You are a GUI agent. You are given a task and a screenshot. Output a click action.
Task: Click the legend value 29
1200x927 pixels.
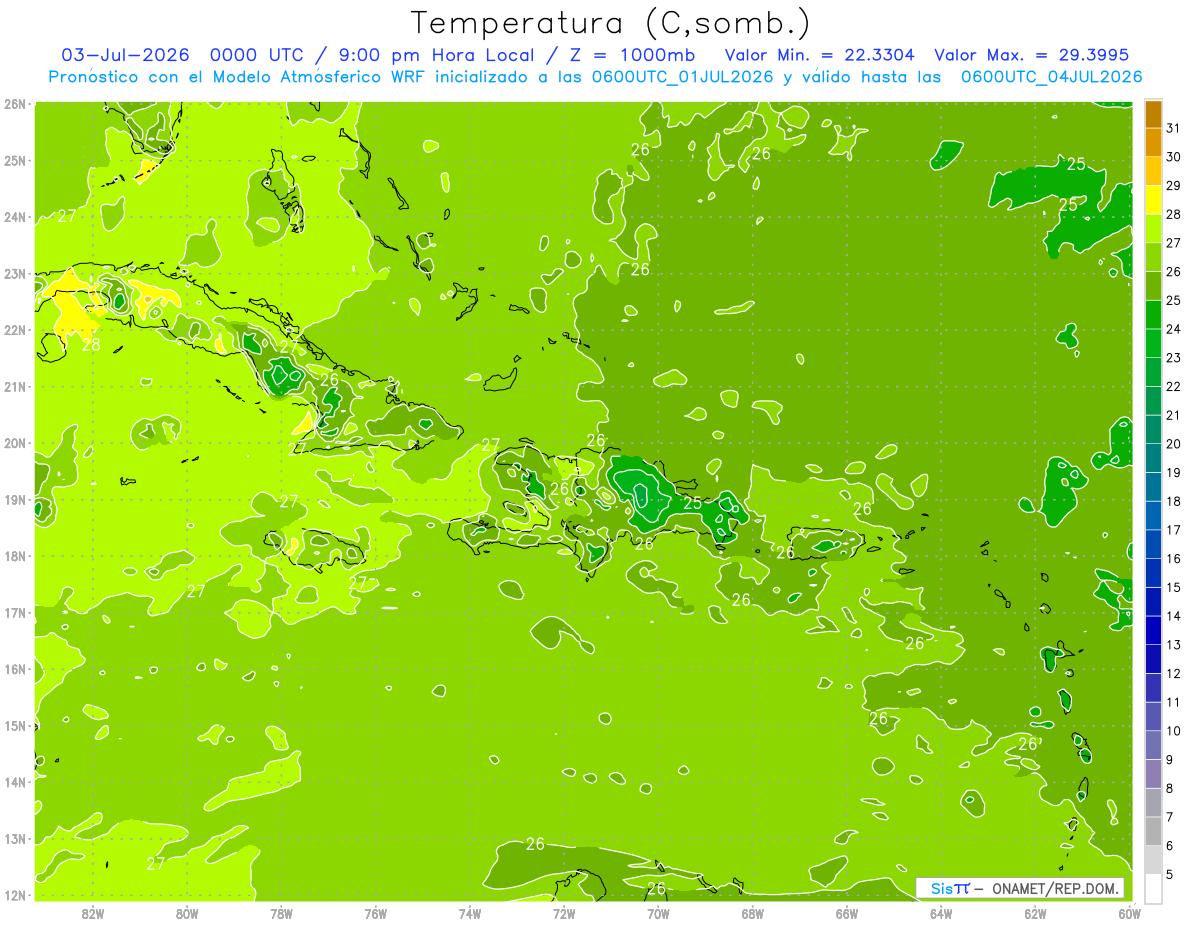[1173, 185]
